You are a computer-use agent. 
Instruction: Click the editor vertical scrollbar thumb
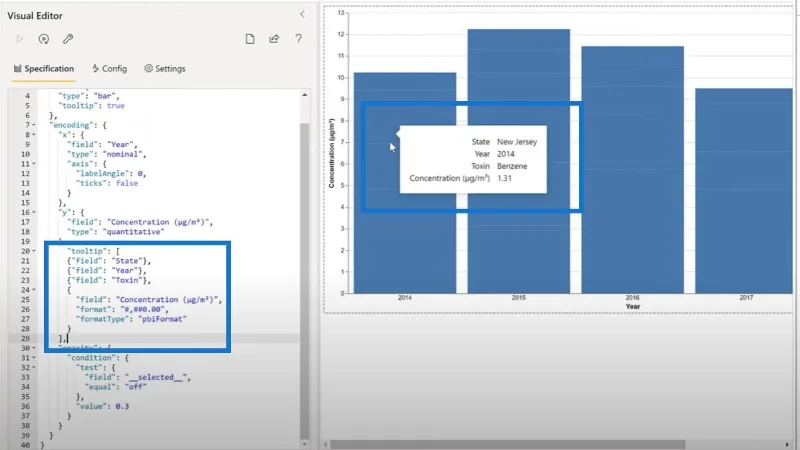point(305,281)
